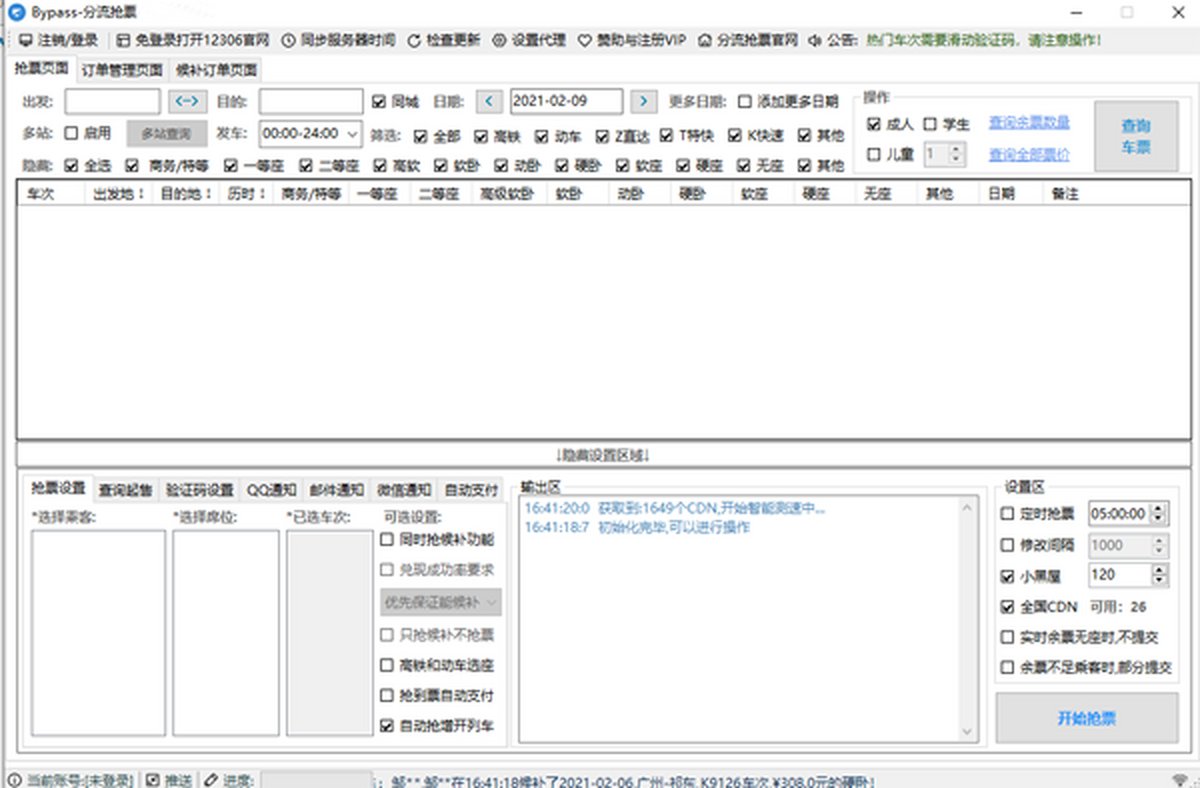Switch to the 订单管理页面 tab
The width and height of the screenshot is (1200, 788).
click(x=122, y=70)
